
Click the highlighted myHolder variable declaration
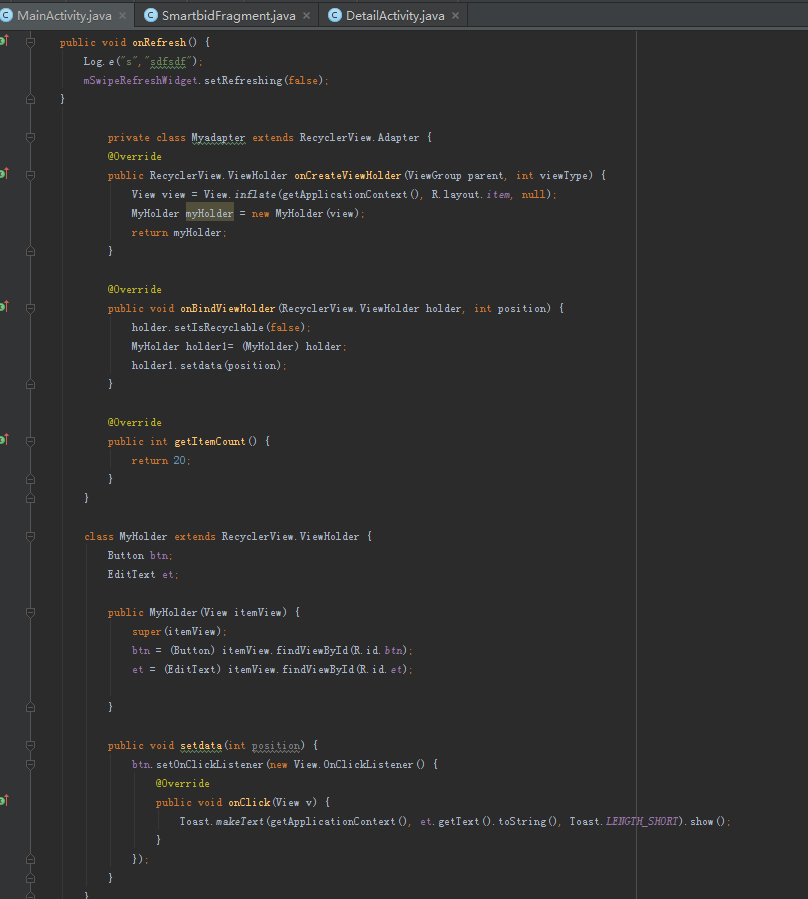click(209, 213)
